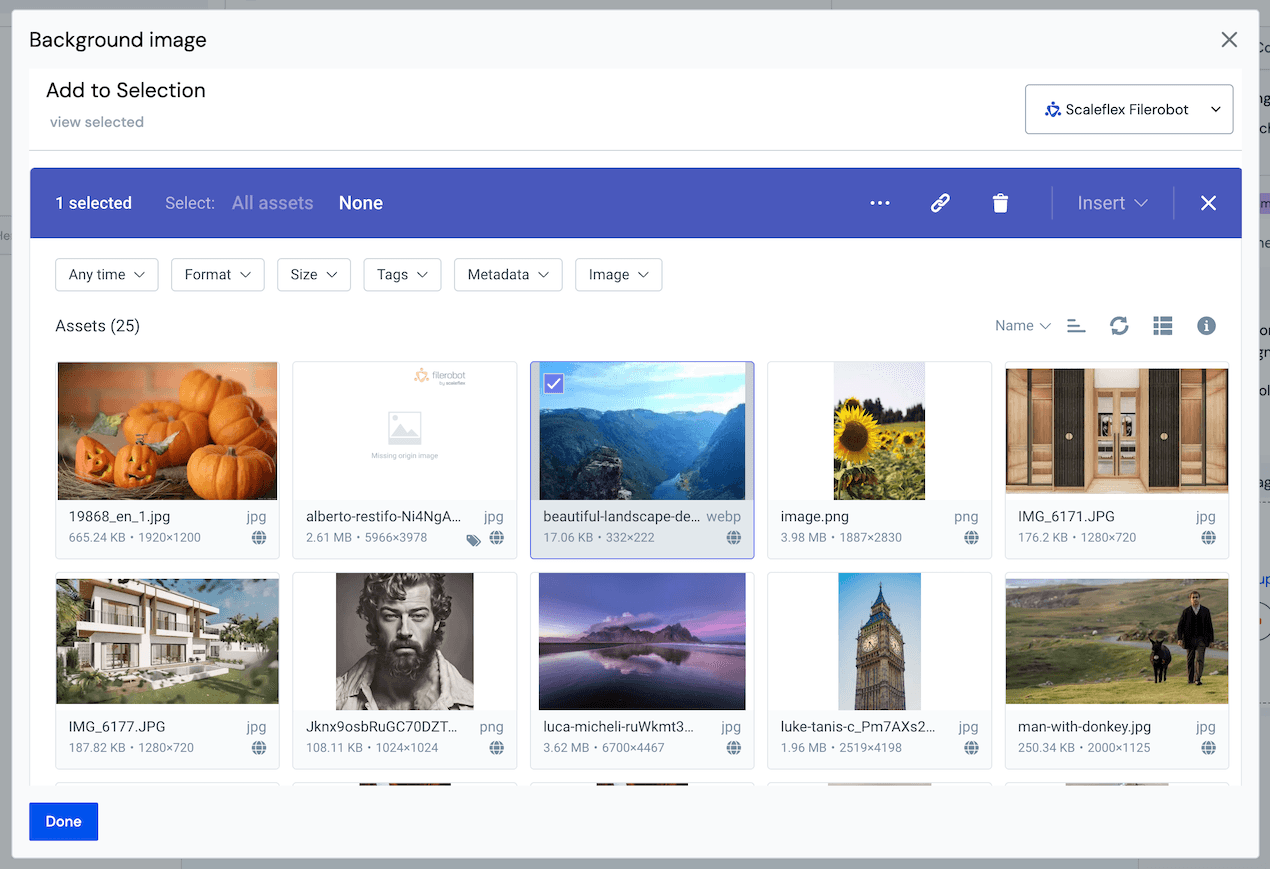Delete selected asset with the trash icon

(x=1000, y=203)
